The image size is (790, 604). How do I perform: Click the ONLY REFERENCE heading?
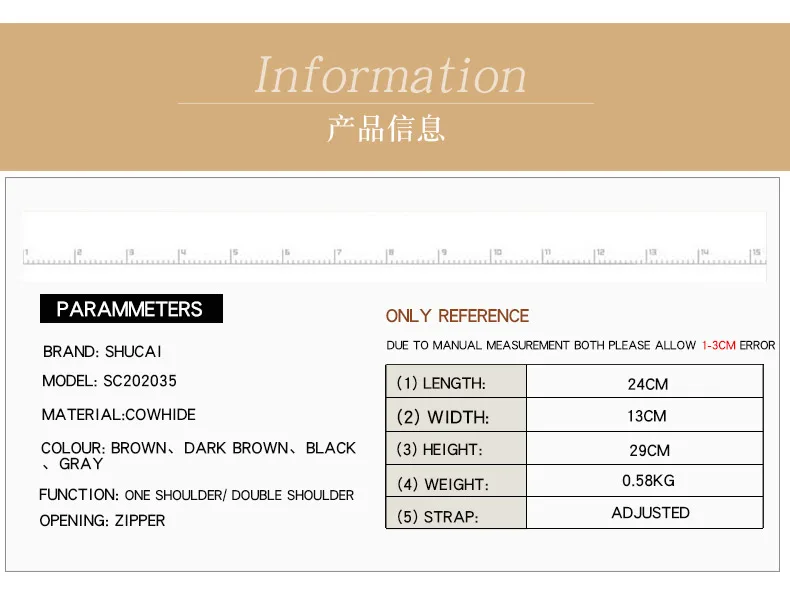pos(457,316)
